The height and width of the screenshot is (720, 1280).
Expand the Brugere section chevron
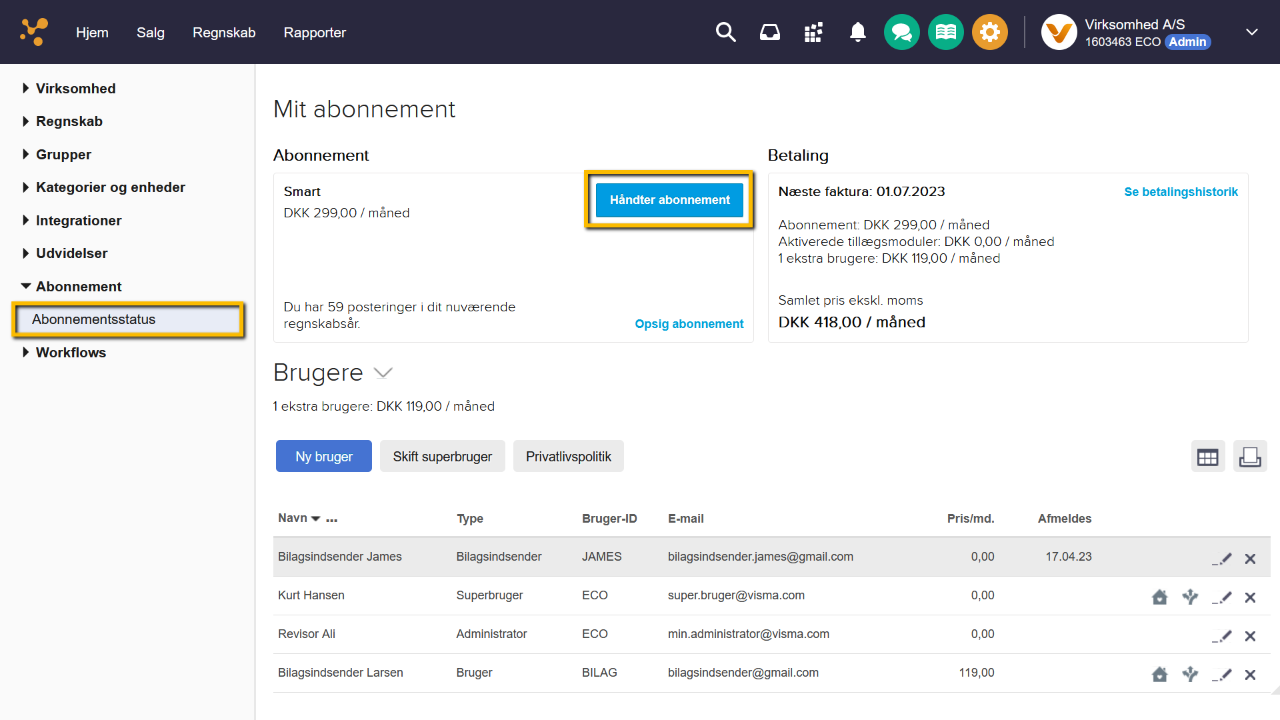point(383,373)
